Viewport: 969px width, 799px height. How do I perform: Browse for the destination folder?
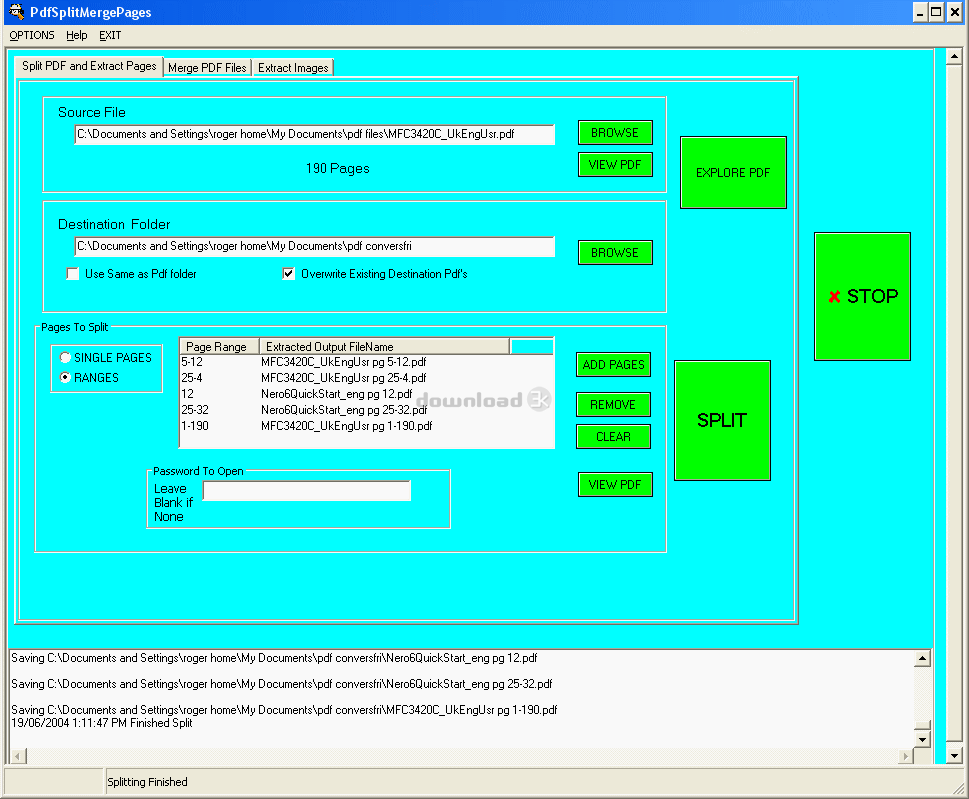pyautogui.click(x=615, y=253)
